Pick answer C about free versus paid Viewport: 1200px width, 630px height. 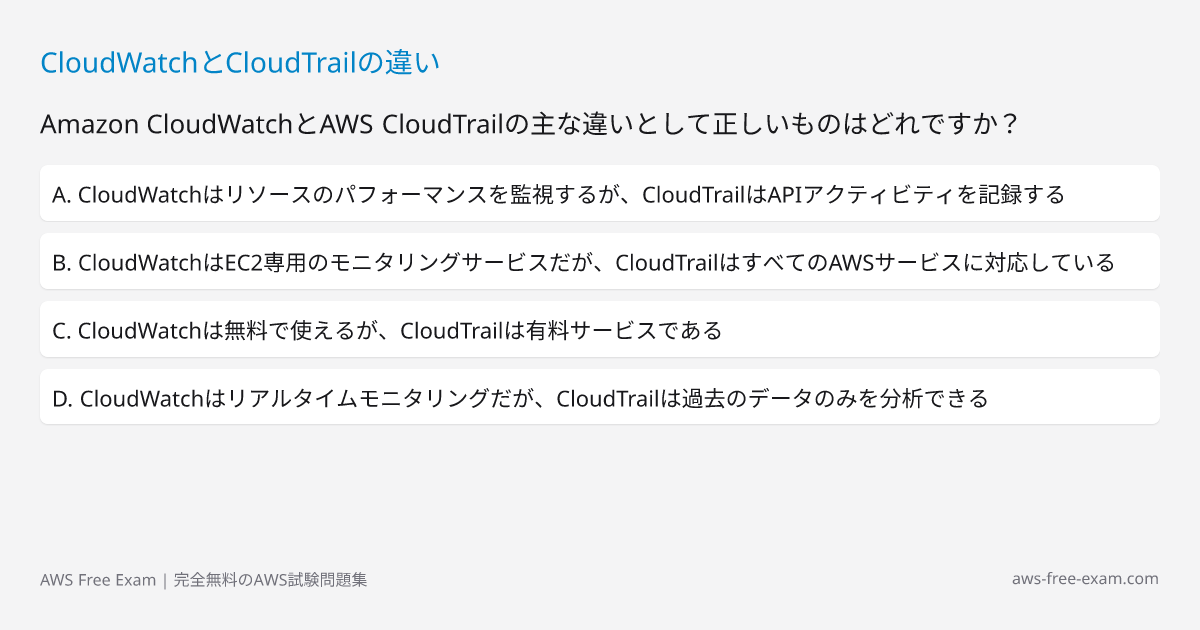(x=600, y=329)
